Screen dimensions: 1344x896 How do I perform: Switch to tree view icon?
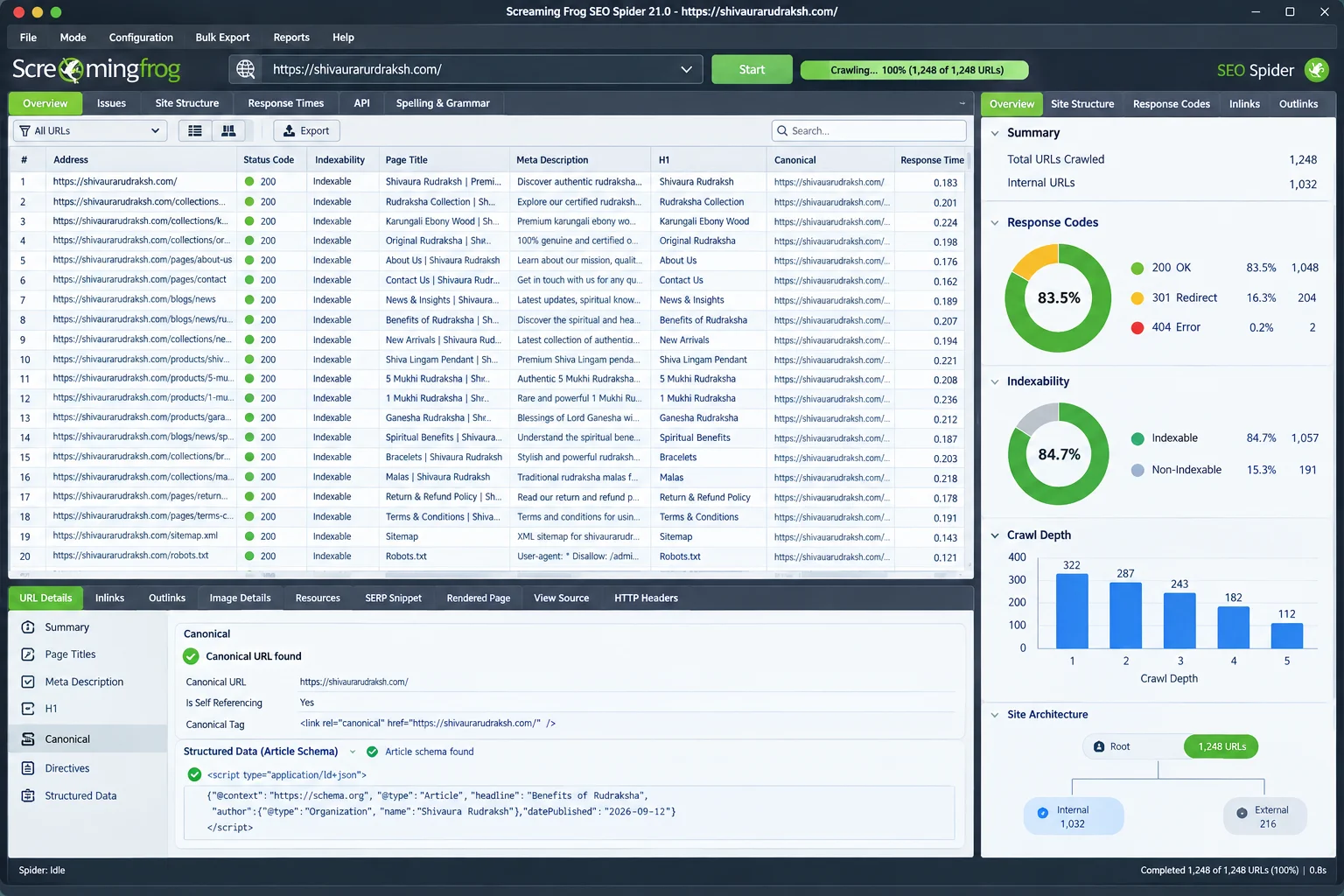click(x=228, y=130)
